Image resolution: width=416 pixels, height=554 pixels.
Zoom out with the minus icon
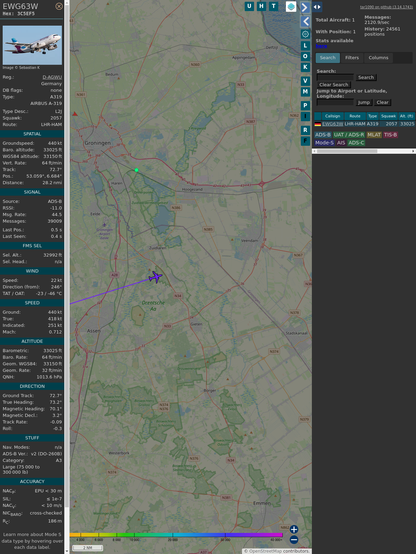(x=294, y=540)
